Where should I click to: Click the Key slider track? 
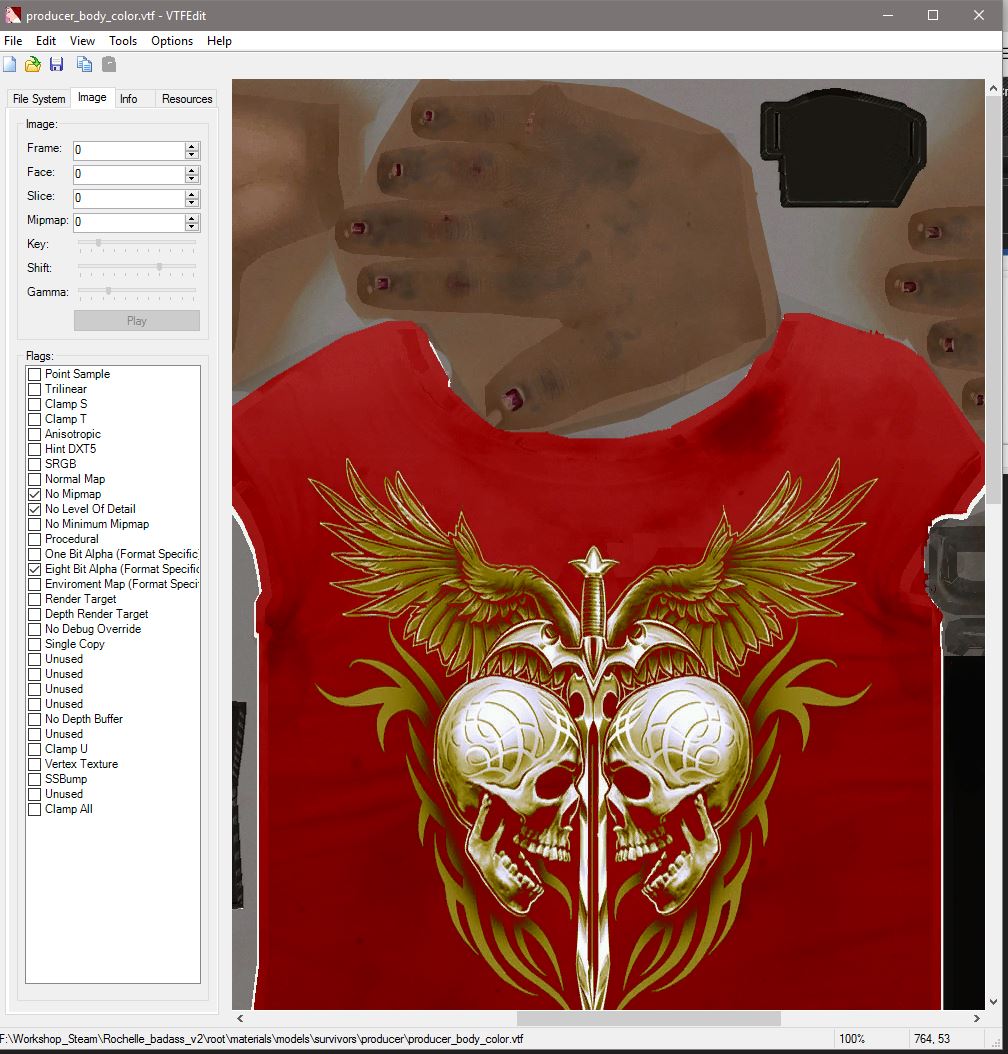pyautogui.click(x=137, y=243)
